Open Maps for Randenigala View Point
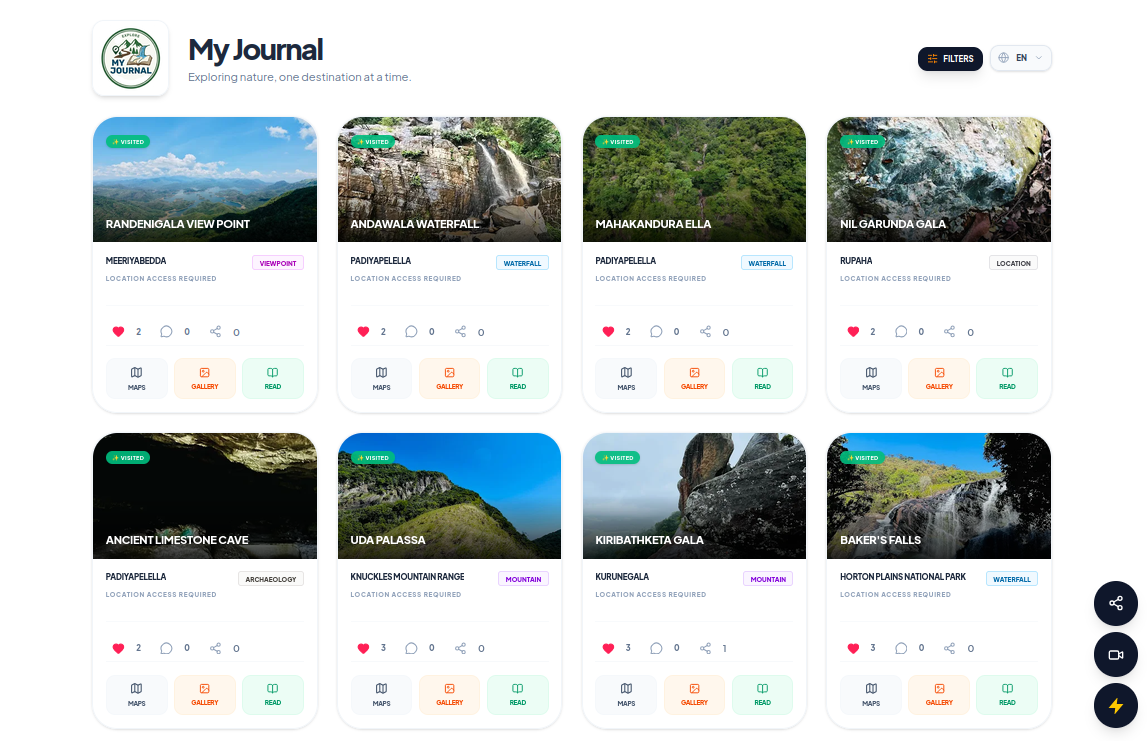1148x741 pixels. point(137,379)
